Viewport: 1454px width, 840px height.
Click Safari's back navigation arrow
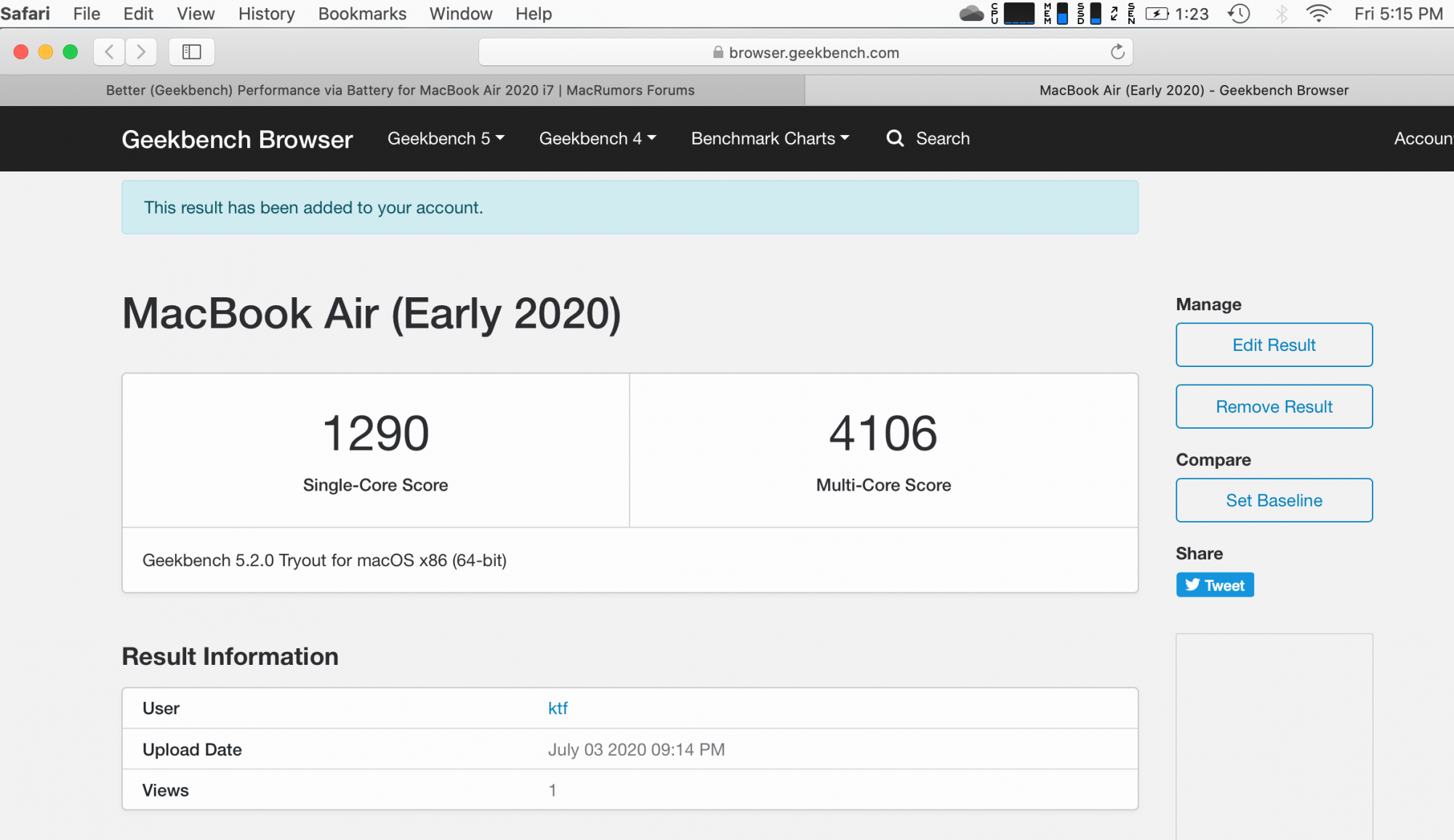pos(110,52)
